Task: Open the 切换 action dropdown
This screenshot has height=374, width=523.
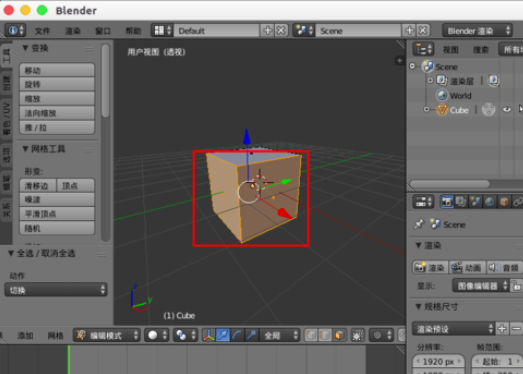Action: (56, 290)
